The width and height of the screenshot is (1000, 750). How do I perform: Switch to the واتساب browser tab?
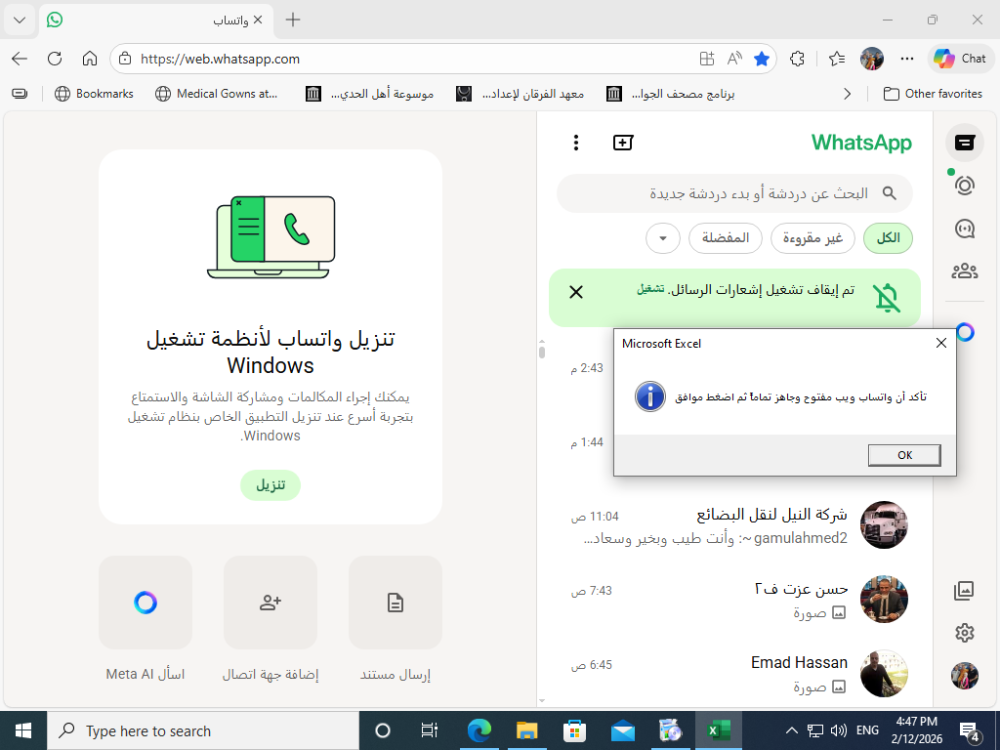[x=156, y=20]
